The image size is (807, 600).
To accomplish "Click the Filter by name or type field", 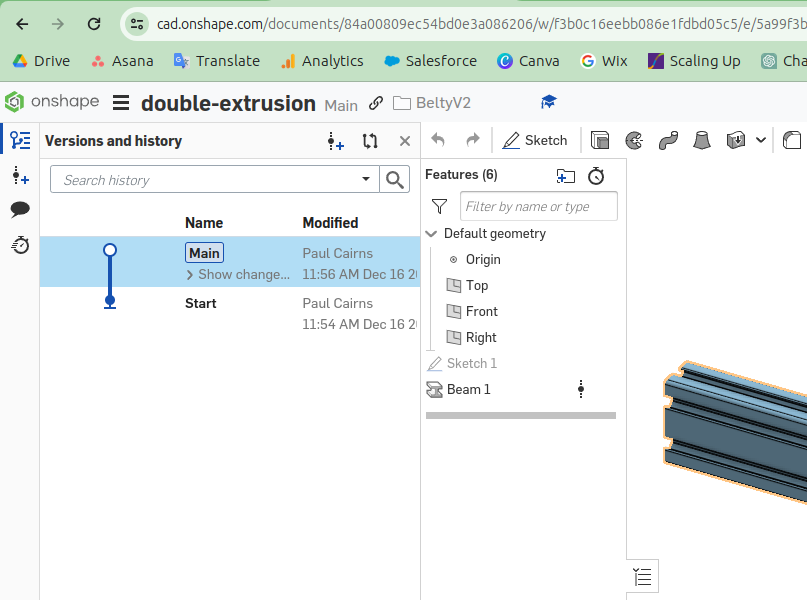I will pyautogui.click(x=539, y=206).
